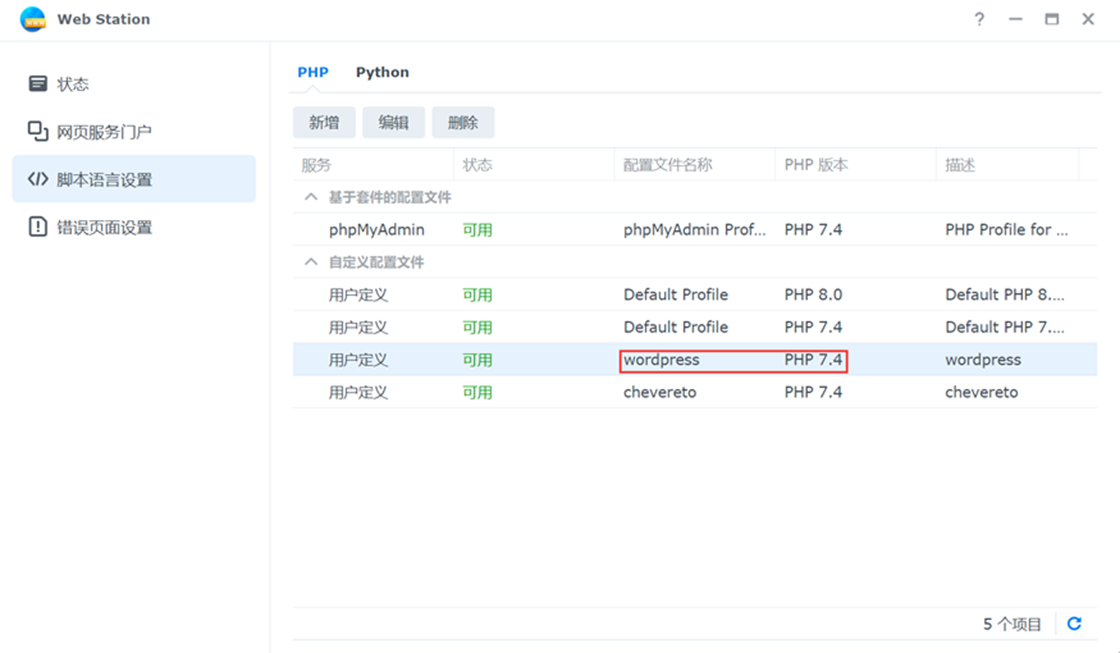Sort by the 描述 column header
1120x653 pixels.
[x=1007, y=165]
